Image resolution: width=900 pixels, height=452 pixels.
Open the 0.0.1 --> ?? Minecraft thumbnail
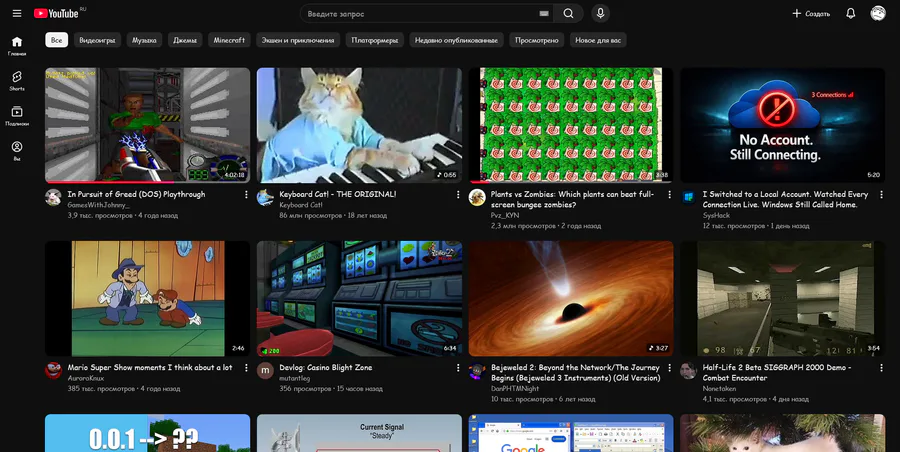148,433
